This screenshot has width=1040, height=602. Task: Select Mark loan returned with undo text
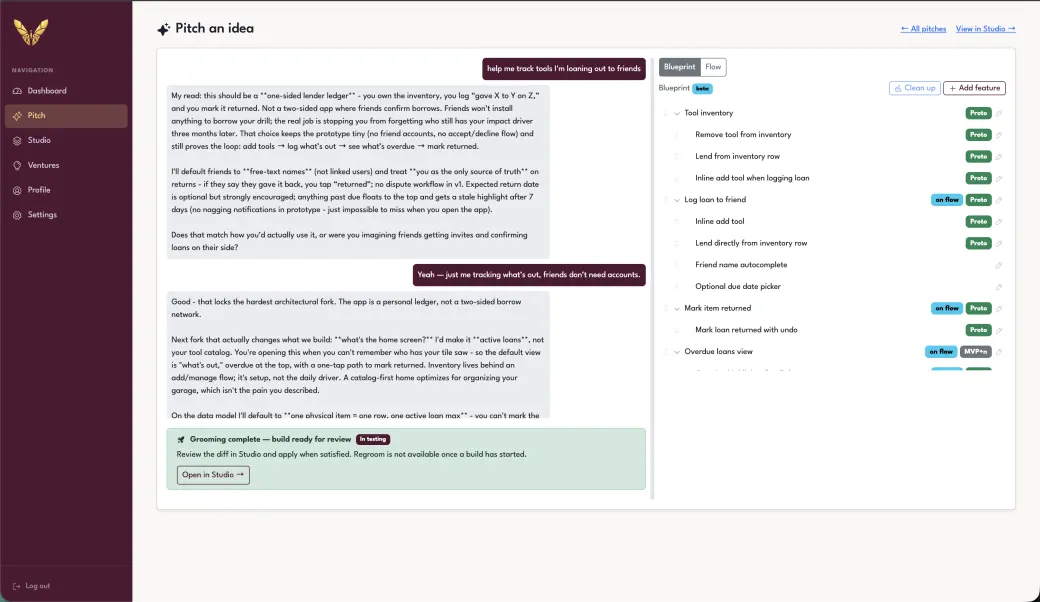click(x=746, y=330)
